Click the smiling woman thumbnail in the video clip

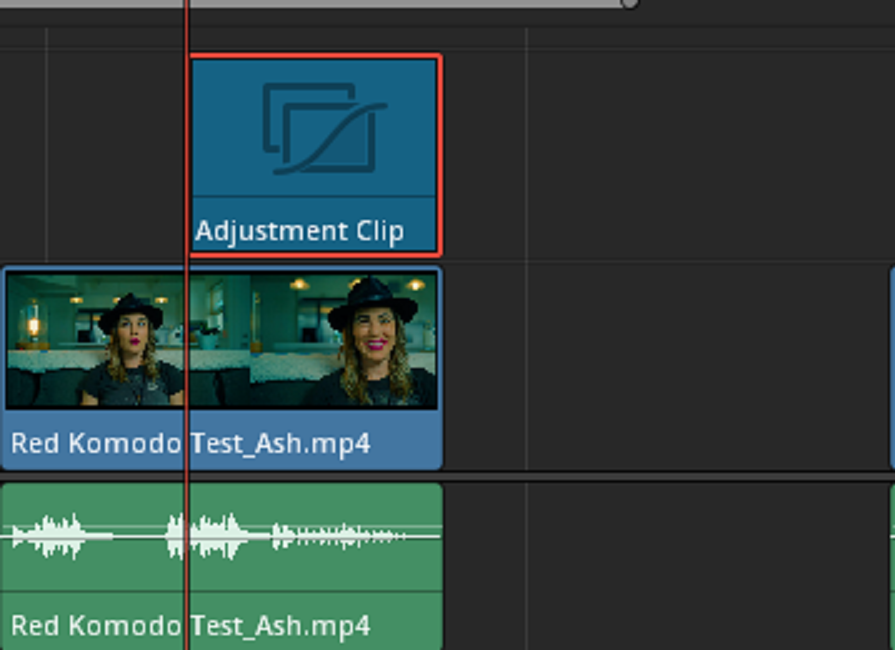(343, 341)
